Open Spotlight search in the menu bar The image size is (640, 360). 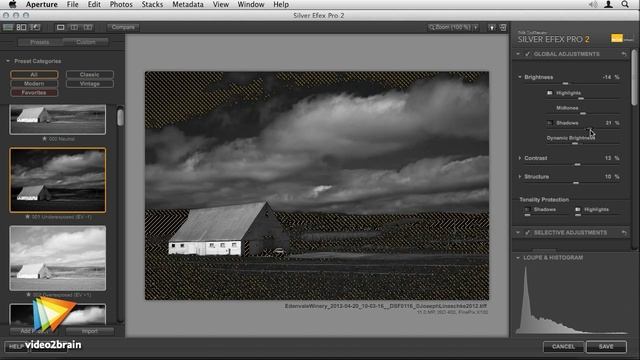(x=625, y=4)
